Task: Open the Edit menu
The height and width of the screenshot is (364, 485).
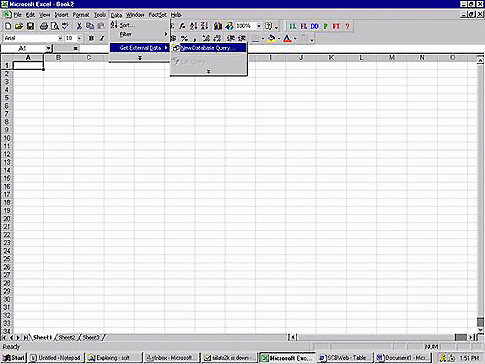Action: 30,15
